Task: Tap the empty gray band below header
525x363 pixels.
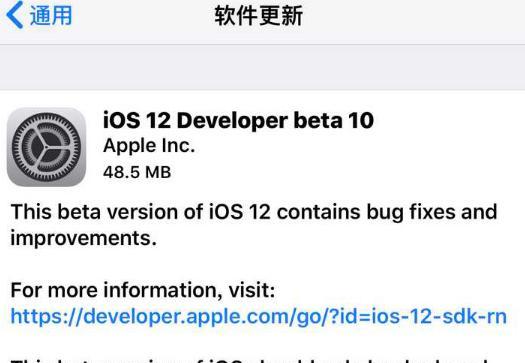Action: (x=262, y=67)
